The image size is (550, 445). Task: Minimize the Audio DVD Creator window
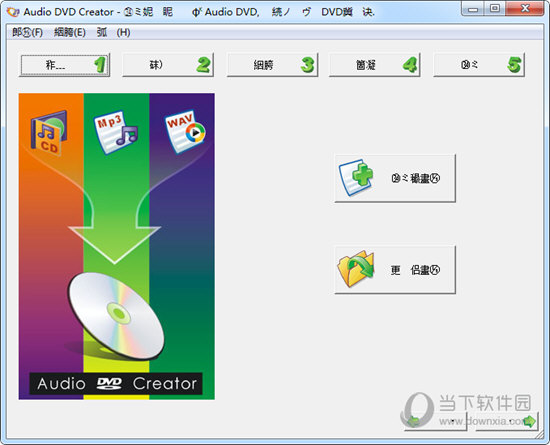[473, 9]
